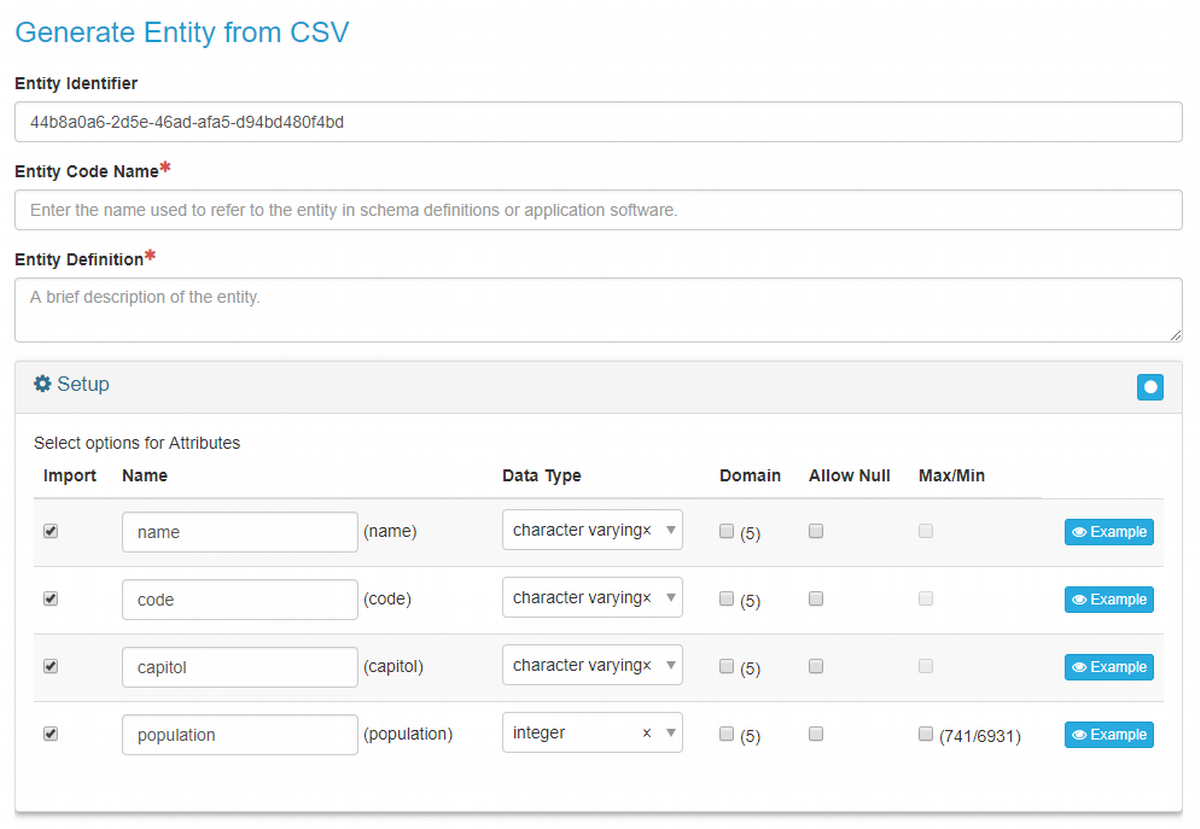Click the Setup heading with gear icon
Viewport: 1200px width, 829px height.
click(72, 384)
